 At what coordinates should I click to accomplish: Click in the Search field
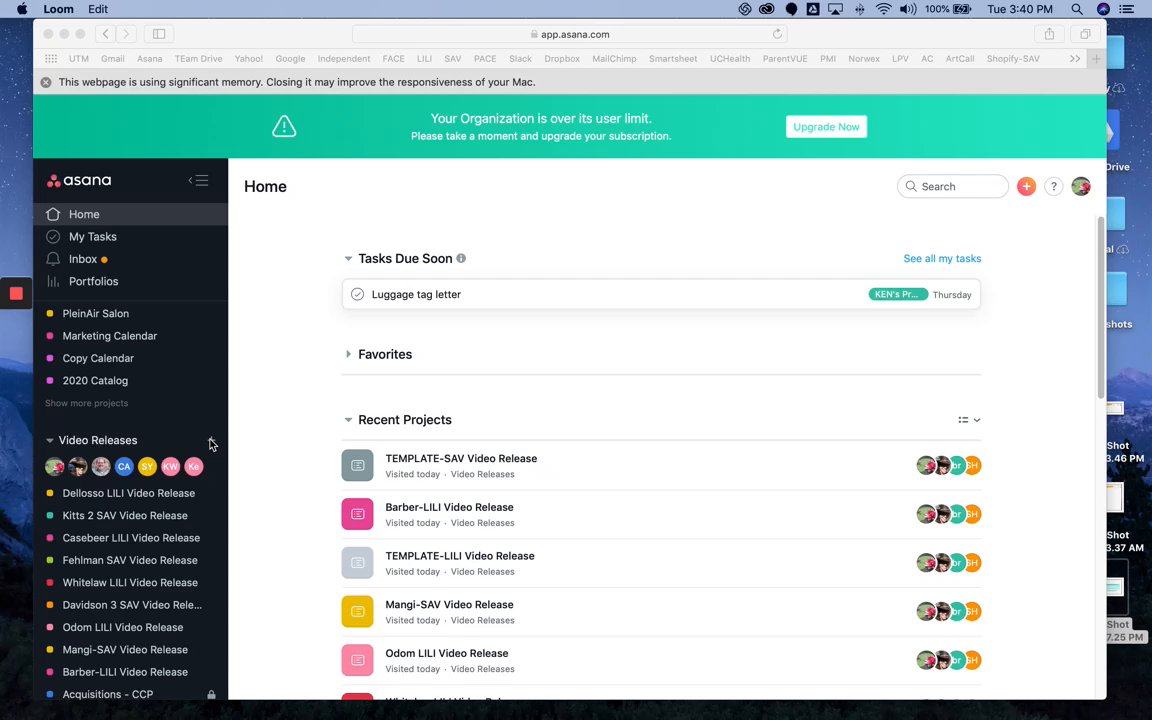click(x=952, y=187)
